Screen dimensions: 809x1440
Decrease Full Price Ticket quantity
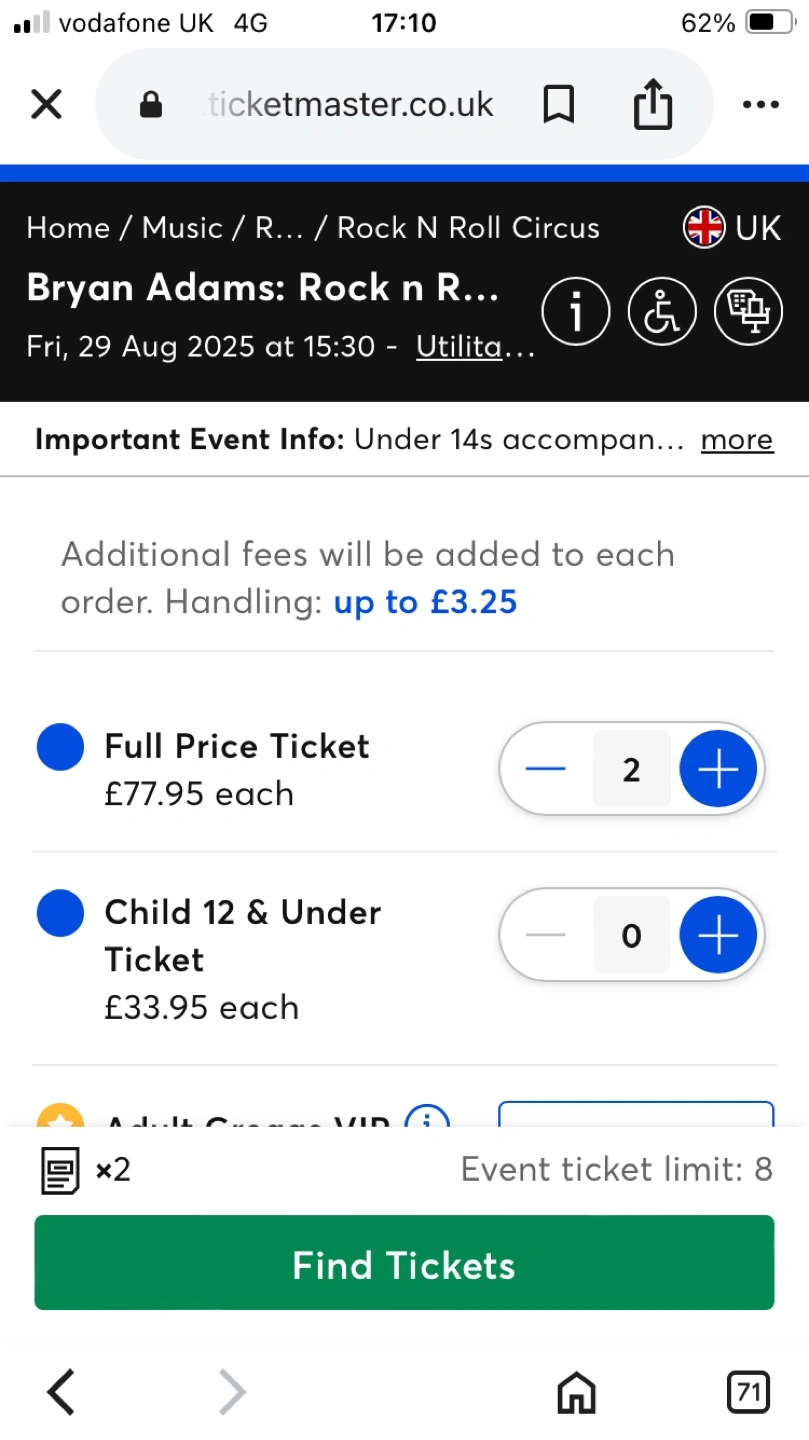click(545, 769)
